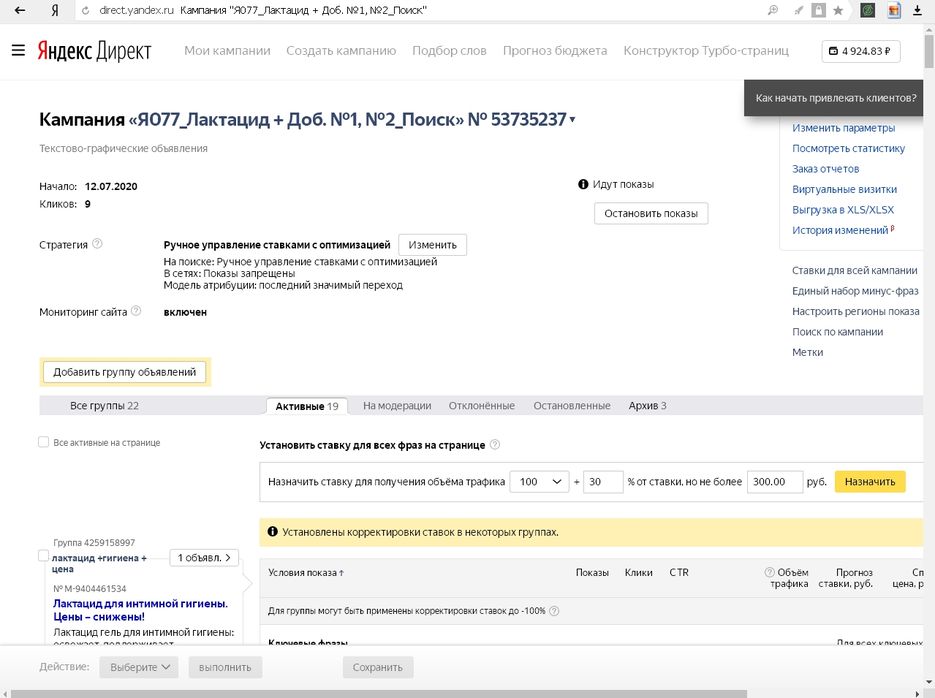Image resolution: width=935 pixels, height=698 pixels.
Task: Switch to the Архив 3 tab
Action: pos(648,406)
